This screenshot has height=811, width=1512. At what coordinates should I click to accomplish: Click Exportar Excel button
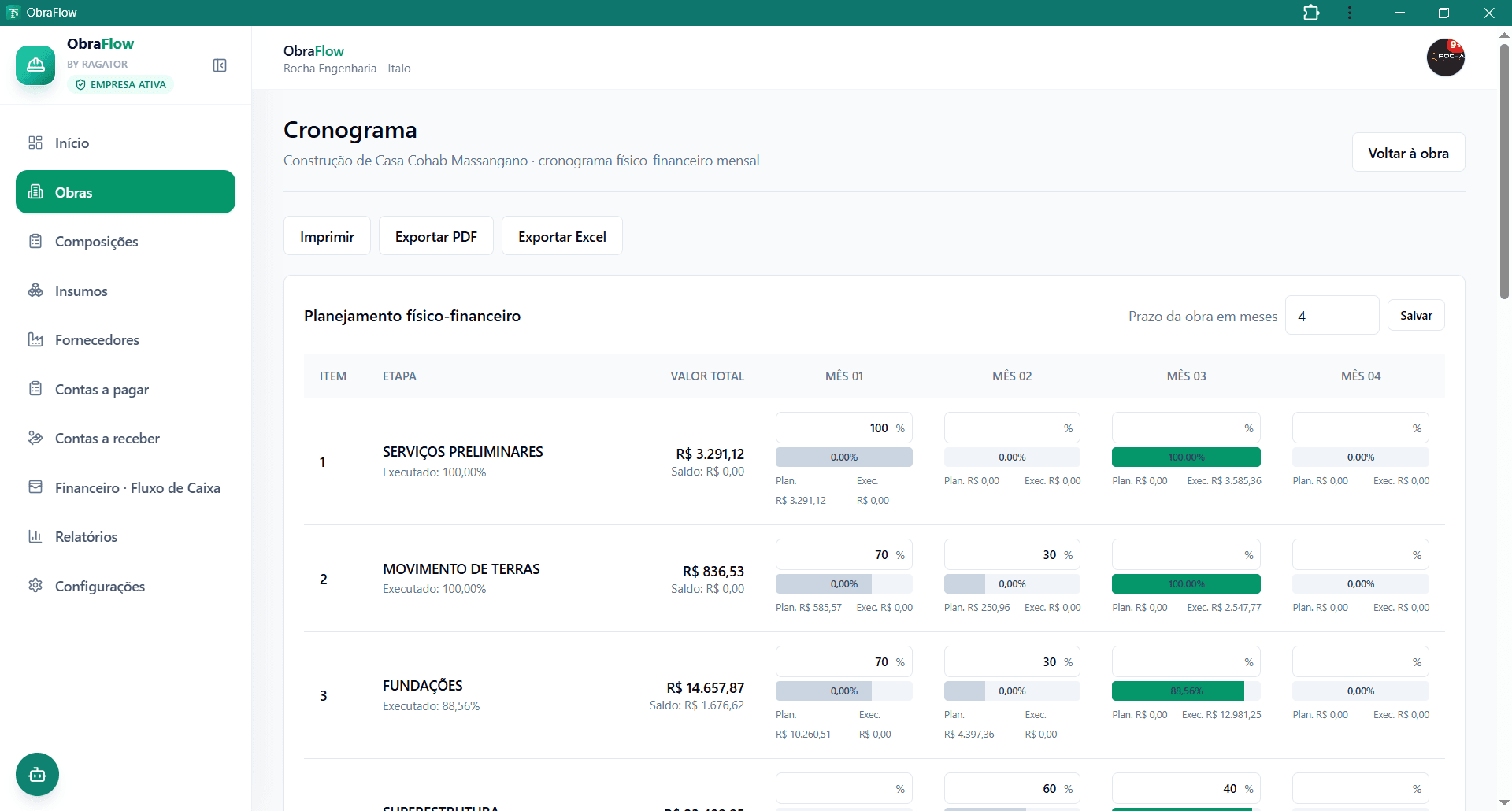(562, 236)
